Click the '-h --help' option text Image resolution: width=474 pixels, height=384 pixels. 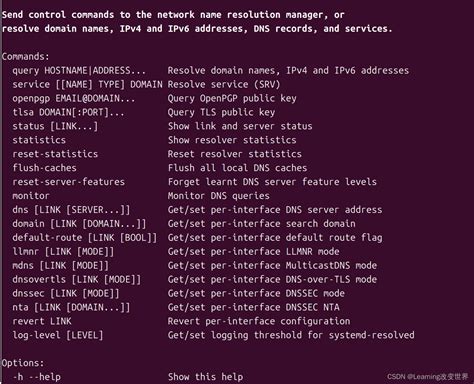(x=36, y=377)
